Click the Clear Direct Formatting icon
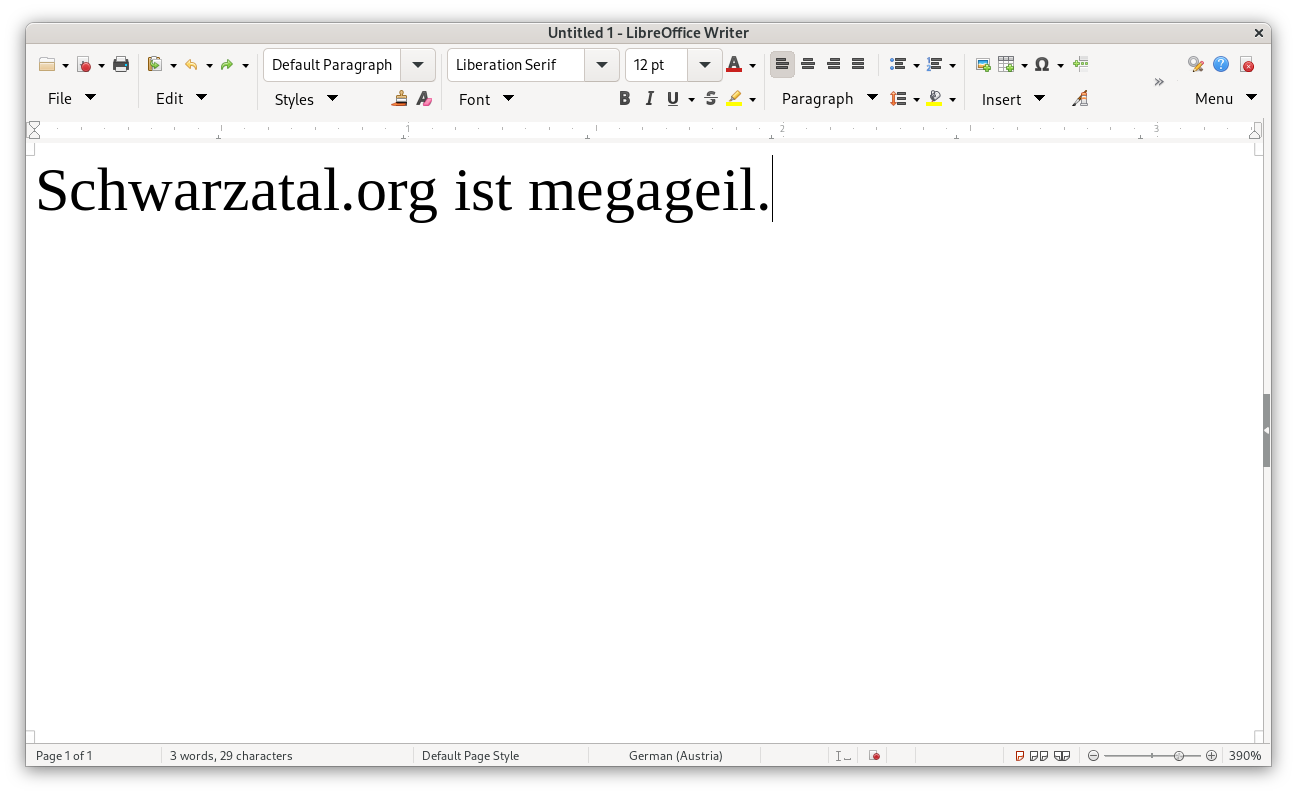The height and width of the screenshot is (795, 1297). coord(423,99)
